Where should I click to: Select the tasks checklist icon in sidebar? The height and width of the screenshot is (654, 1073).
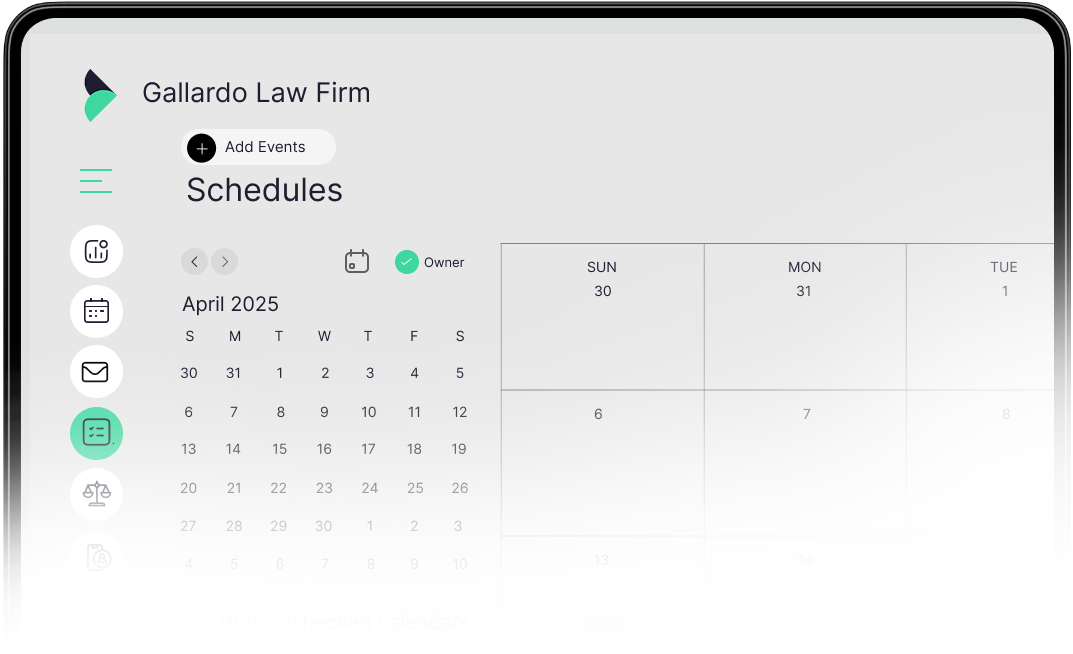click(x=96, y=433)
